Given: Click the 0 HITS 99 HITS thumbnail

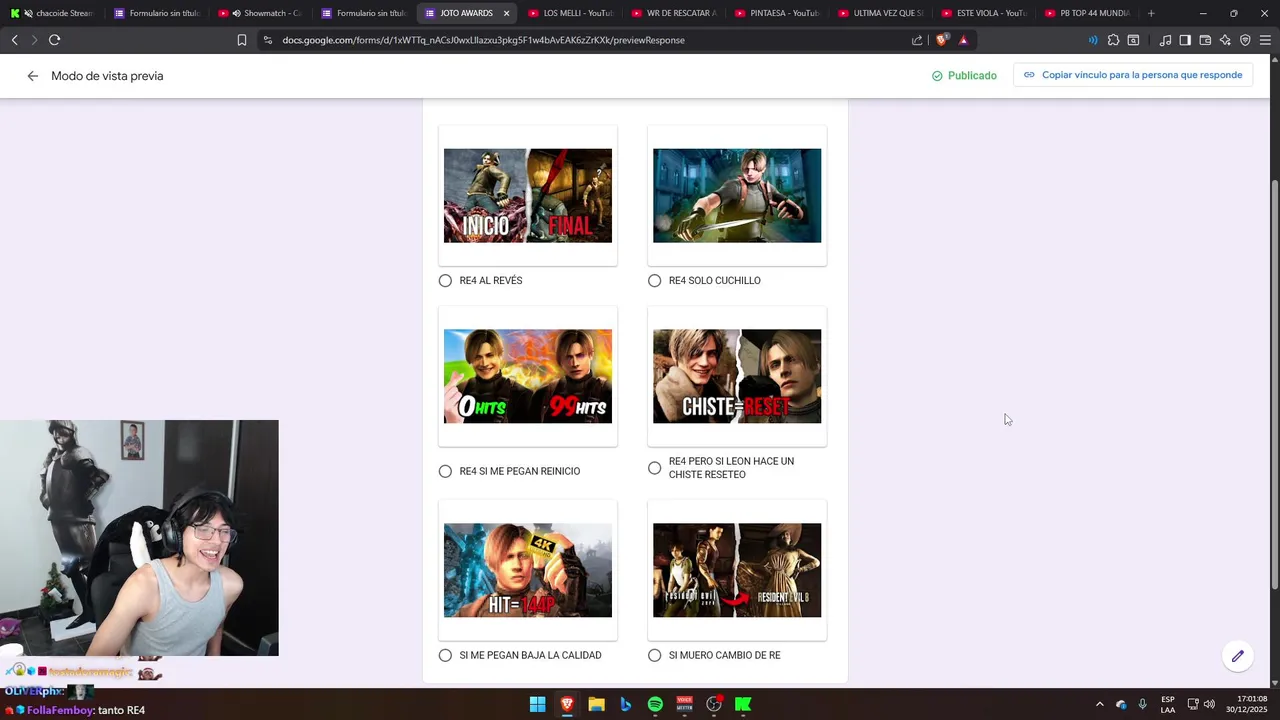Looking at the screenshot, I should click(528, 376).
